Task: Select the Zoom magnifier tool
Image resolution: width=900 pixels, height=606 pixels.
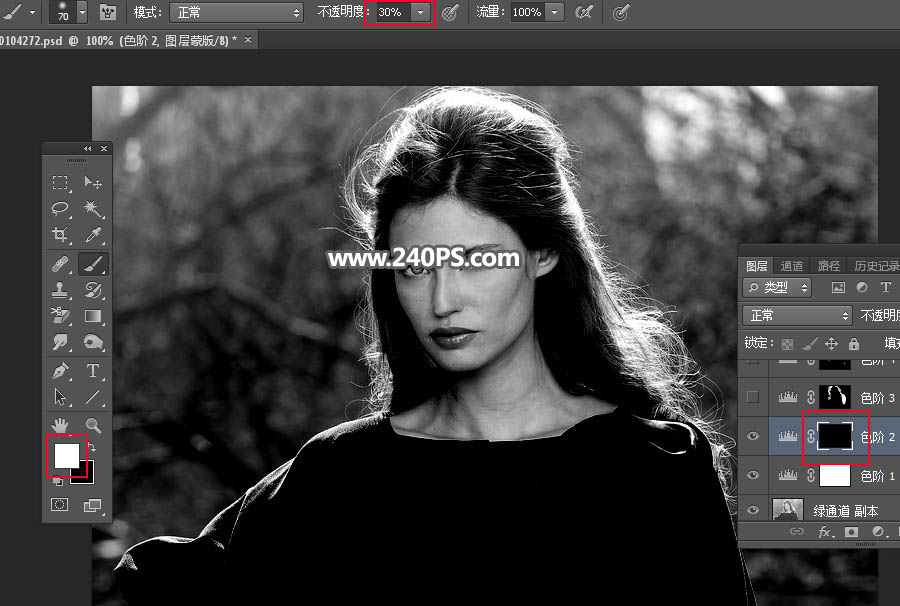Action: point(93,425)
